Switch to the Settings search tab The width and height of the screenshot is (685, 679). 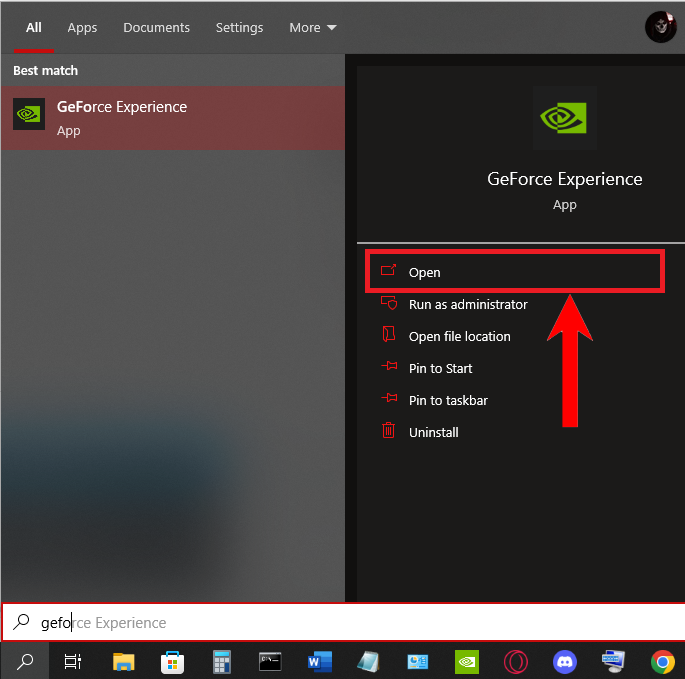tap(239, 28)
